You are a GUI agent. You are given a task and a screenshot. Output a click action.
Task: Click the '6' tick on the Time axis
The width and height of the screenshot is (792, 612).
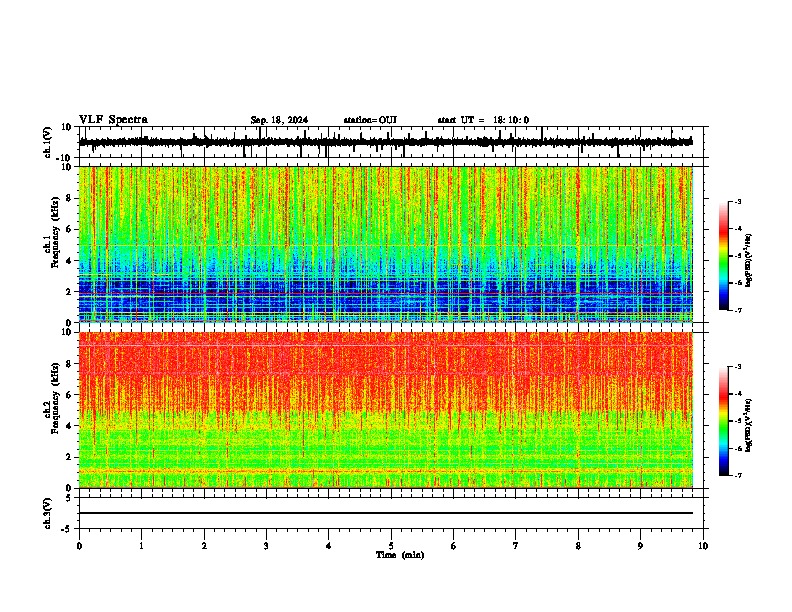[x=454, y=546]
